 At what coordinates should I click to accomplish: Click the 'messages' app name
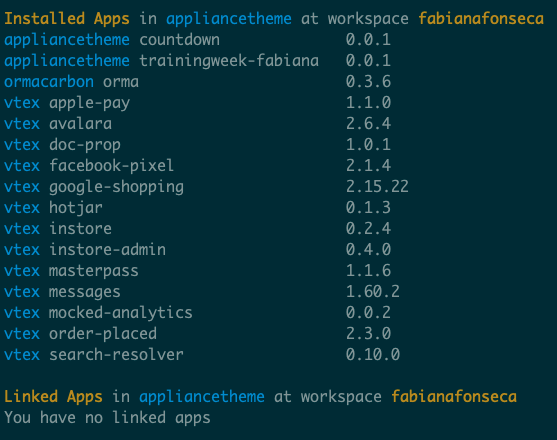tap(85, 292)
